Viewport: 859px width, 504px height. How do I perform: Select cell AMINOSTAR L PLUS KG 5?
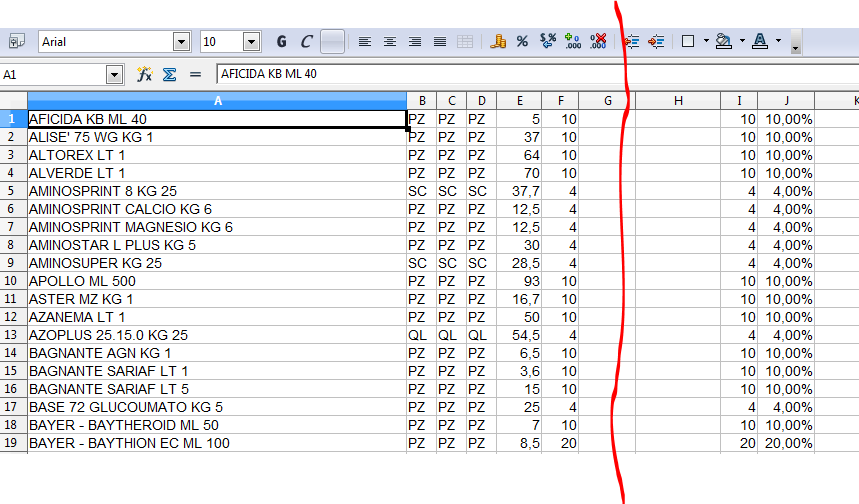217,245
